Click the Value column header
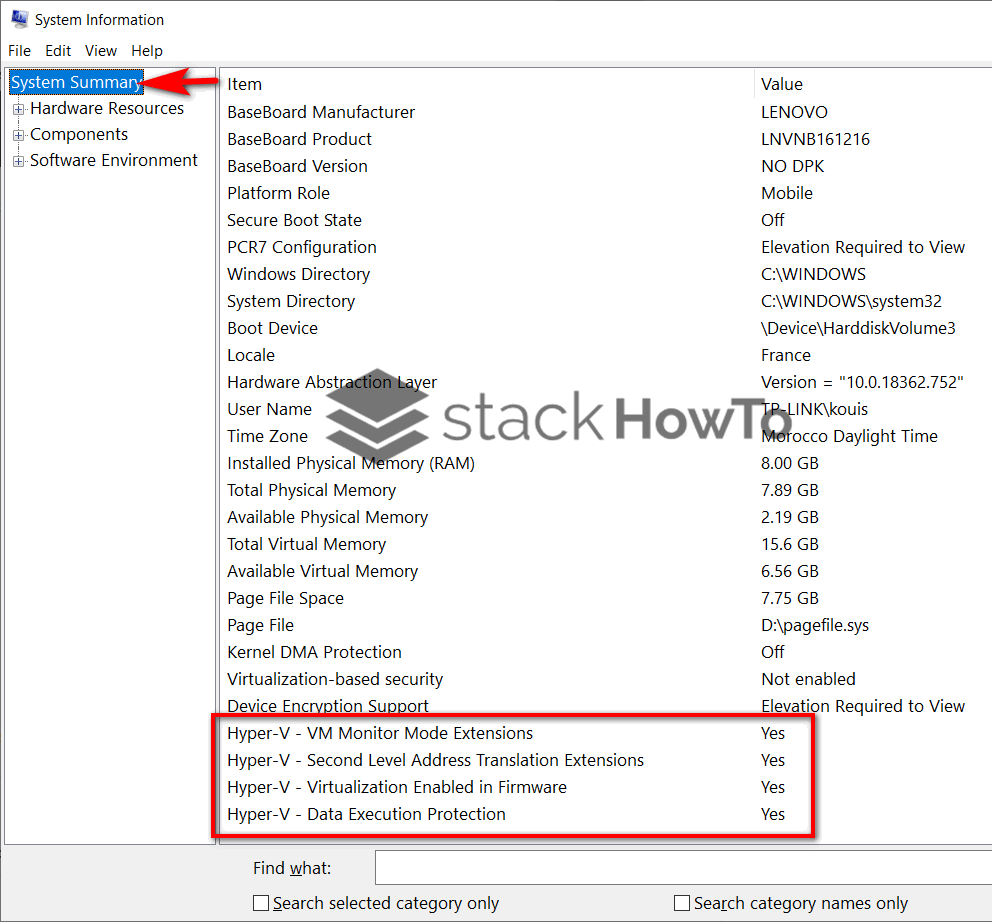This screenshot has width=992, height=922. pyautogui.click(x=782, y=84)
